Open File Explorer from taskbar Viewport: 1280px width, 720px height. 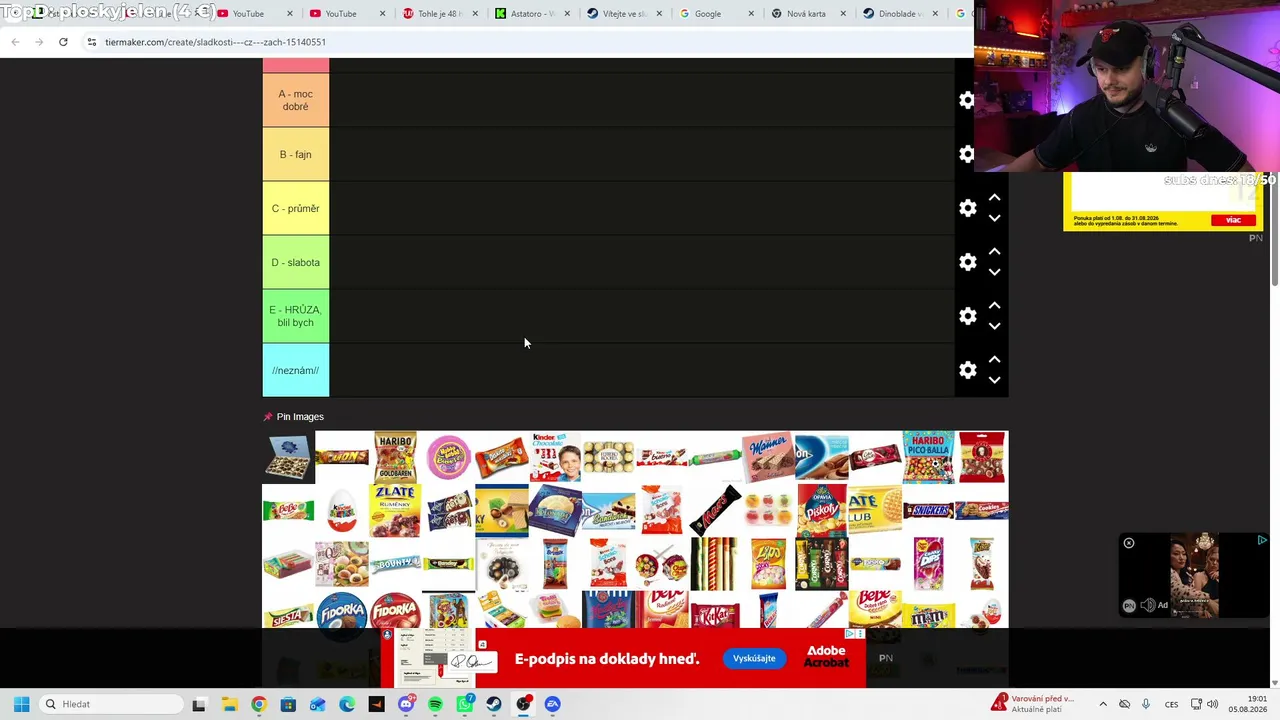tap(229, 704)
